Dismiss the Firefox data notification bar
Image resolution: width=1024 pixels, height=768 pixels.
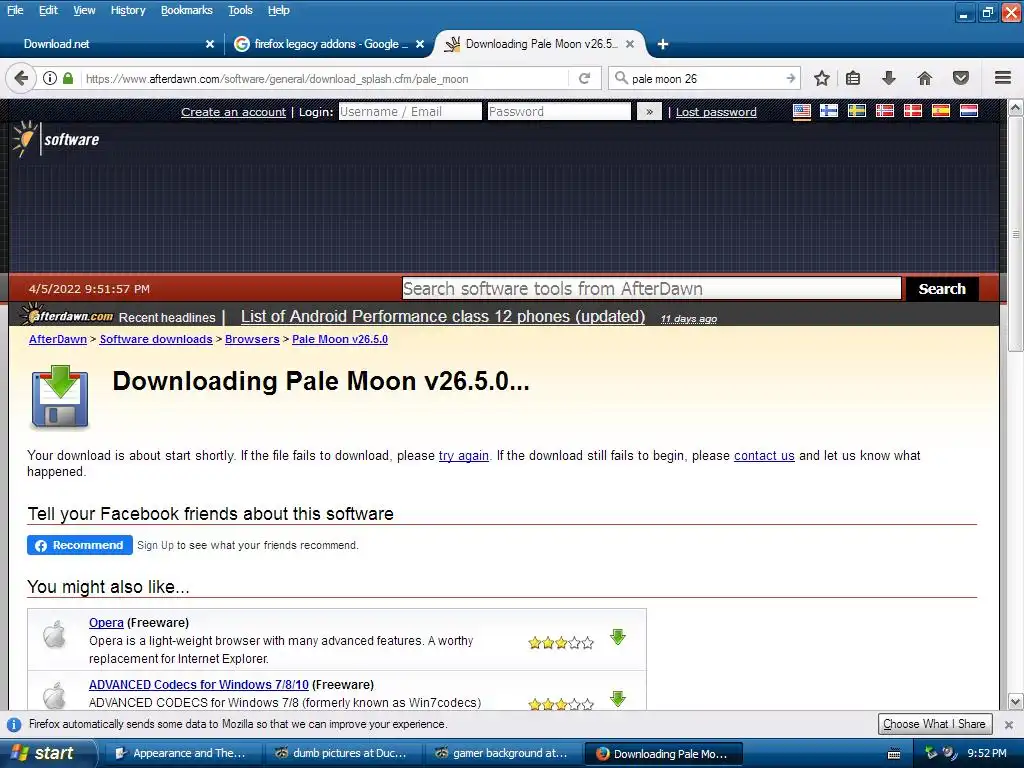pyautogui.click(x=1008, y=724)
